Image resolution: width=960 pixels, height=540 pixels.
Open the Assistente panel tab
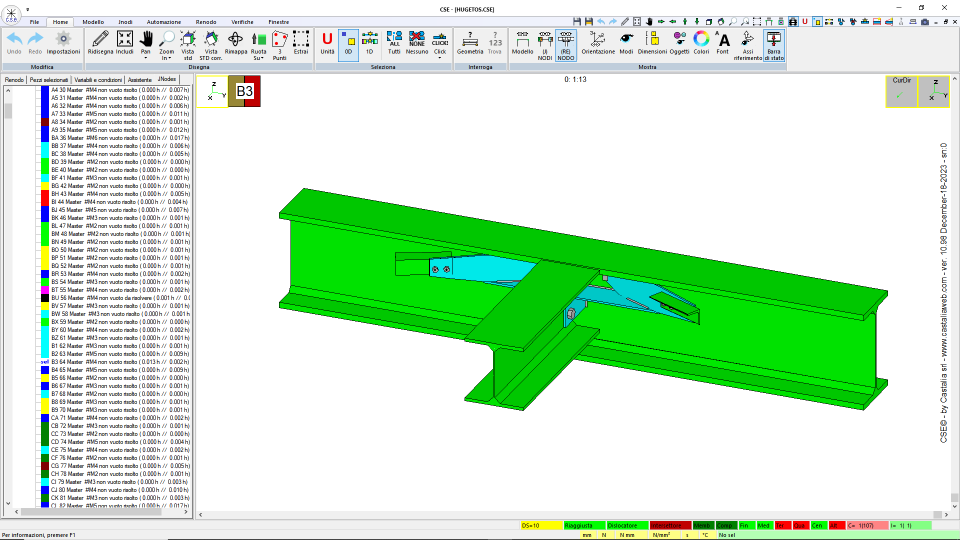pyautogui.click(x=140, y=80)
